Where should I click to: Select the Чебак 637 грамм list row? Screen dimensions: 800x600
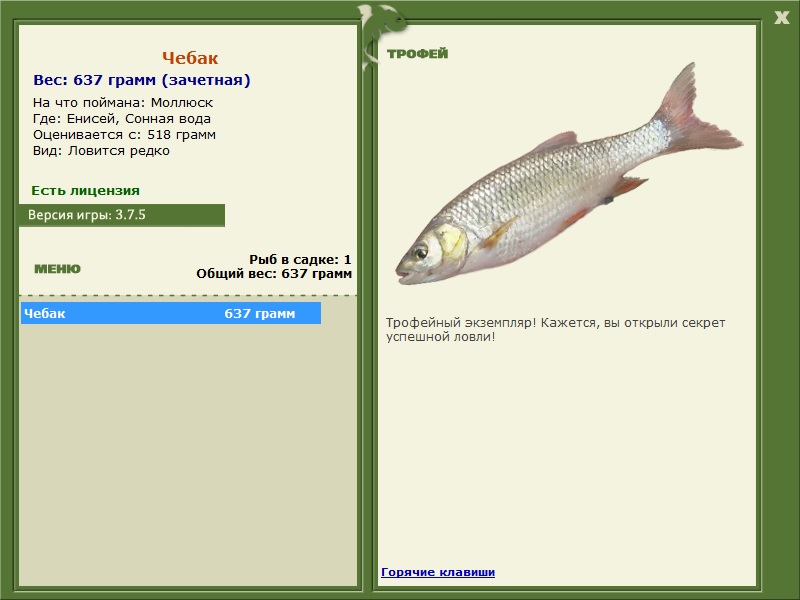click(x=171, y=313)
